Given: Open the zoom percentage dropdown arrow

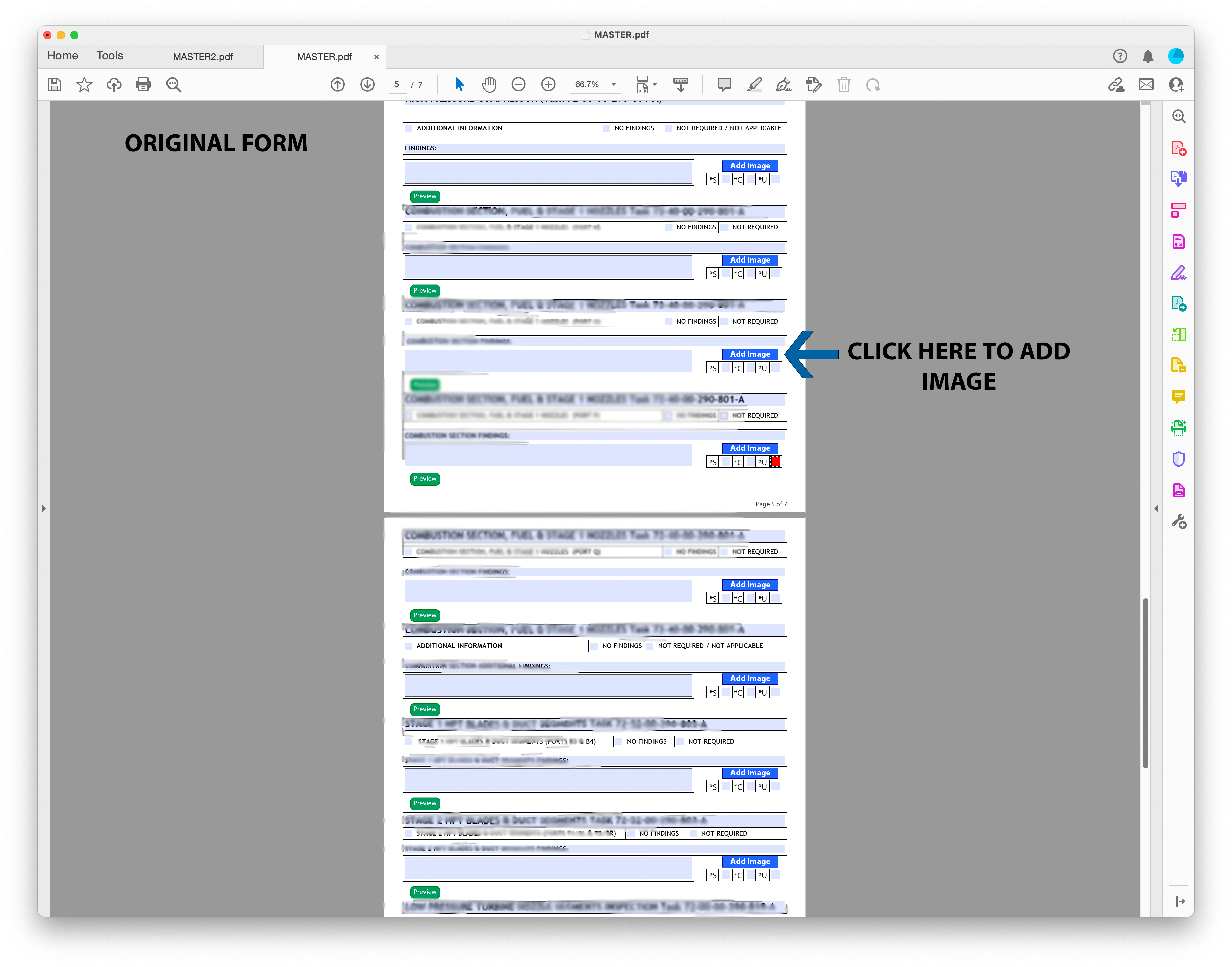Looking at the screenshot, I should click(x=613, y=85).
